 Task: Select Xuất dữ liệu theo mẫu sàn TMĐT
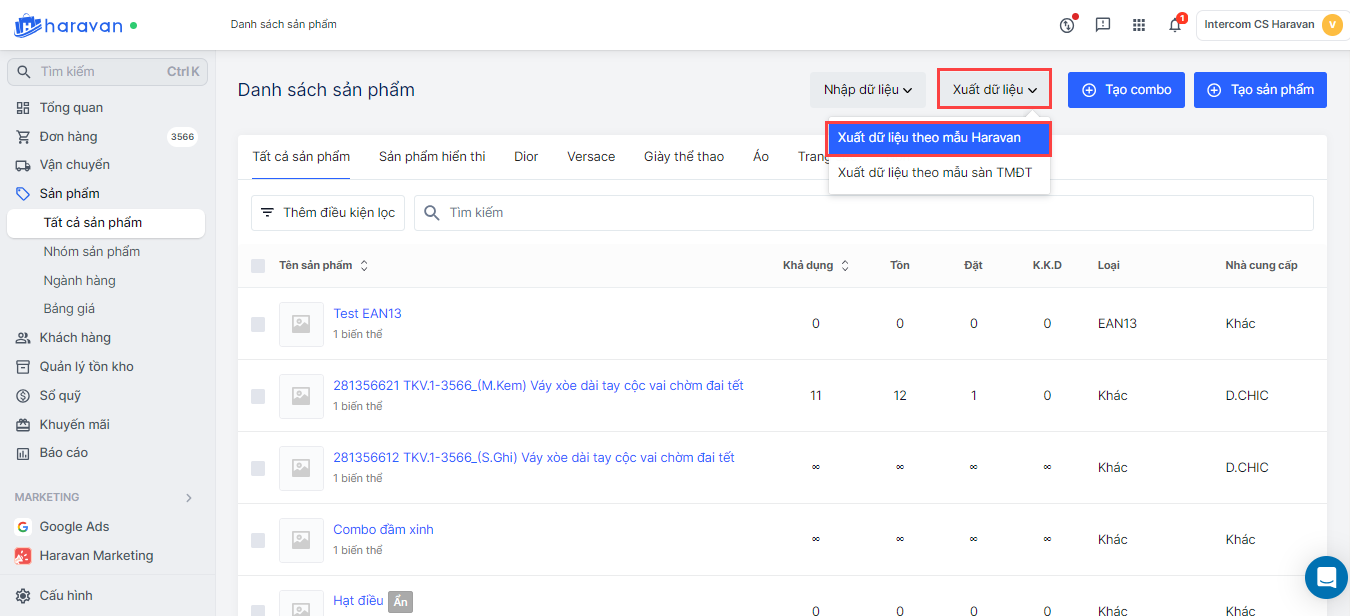tap(939, 173)
